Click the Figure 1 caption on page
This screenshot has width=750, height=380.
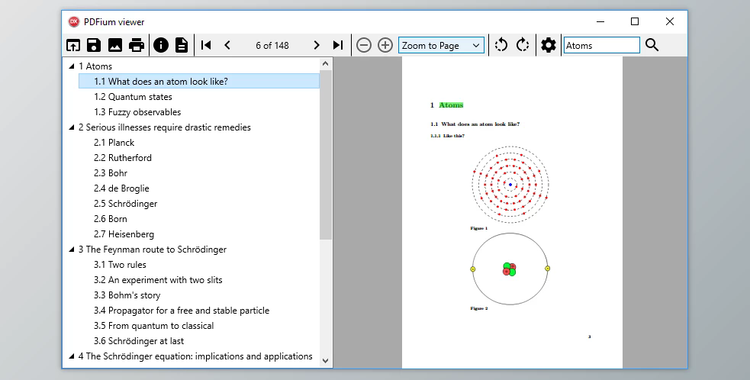(x=479, y=228)
